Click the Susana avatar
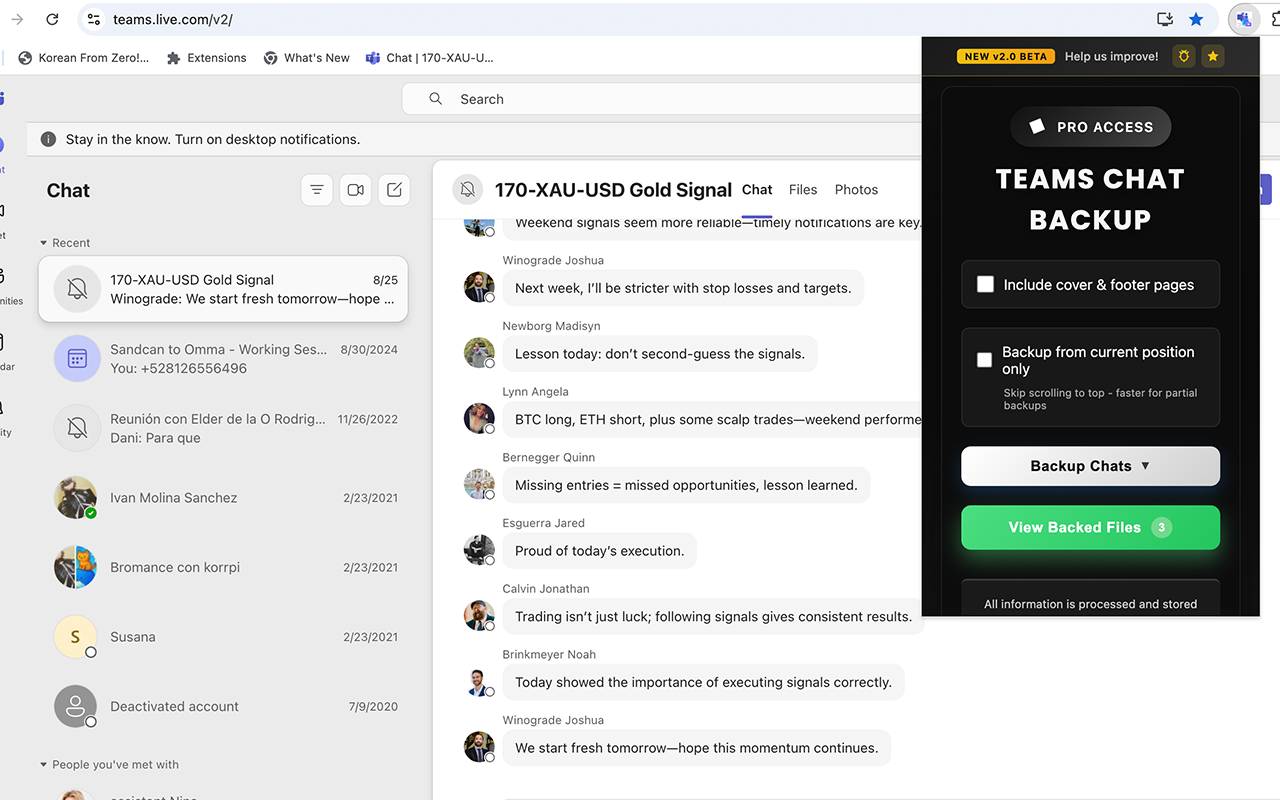 [75, 637]
